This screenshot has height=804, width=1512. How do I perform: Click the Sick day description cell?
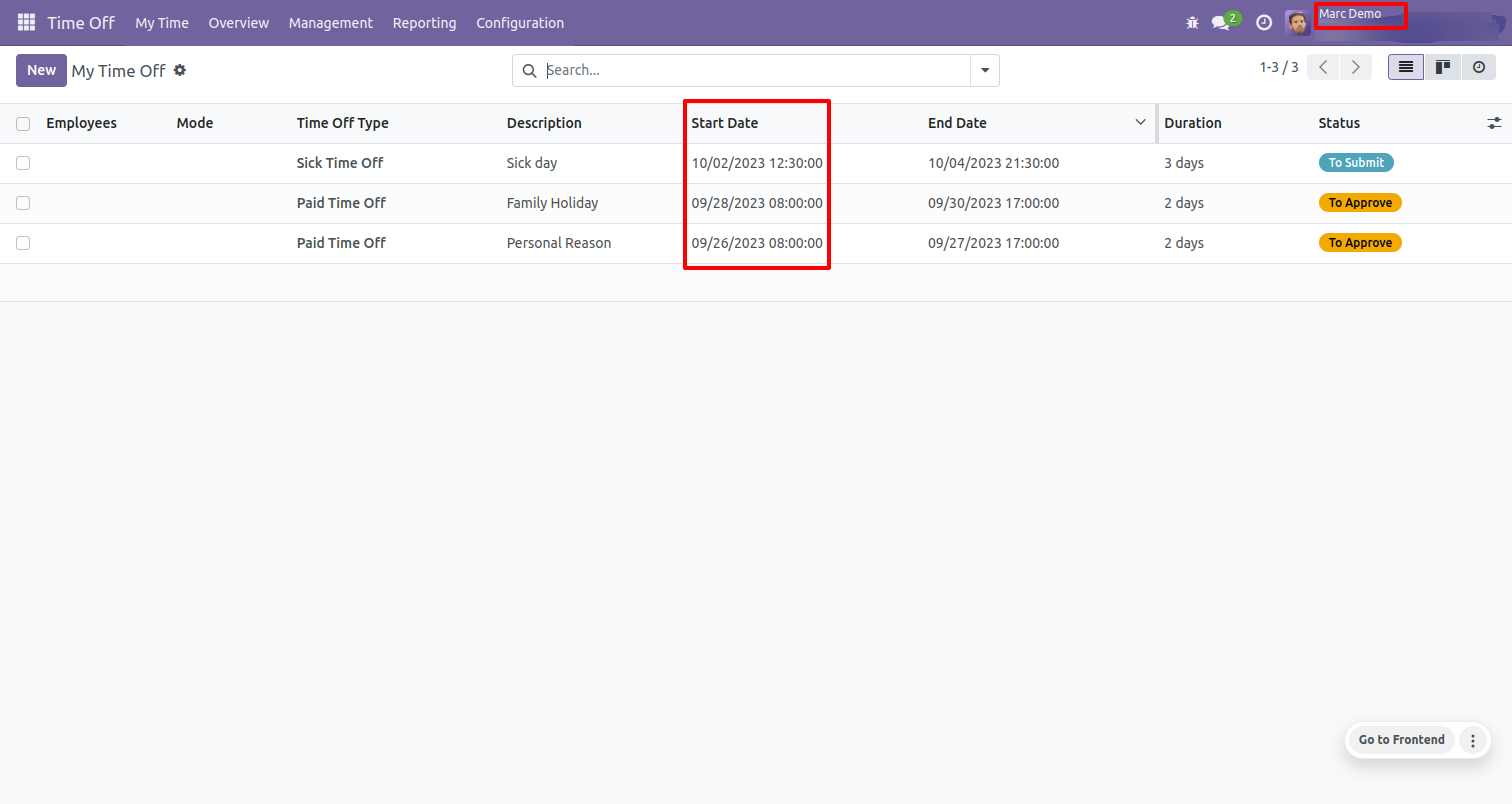(532, 163)
